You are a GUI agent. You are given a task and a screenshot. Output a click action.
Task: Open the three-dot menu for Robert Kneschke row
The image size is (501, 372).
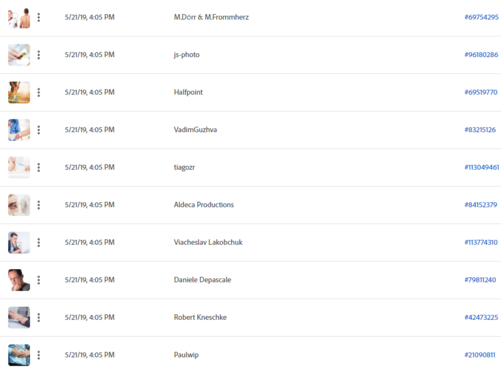pos(39,317)
